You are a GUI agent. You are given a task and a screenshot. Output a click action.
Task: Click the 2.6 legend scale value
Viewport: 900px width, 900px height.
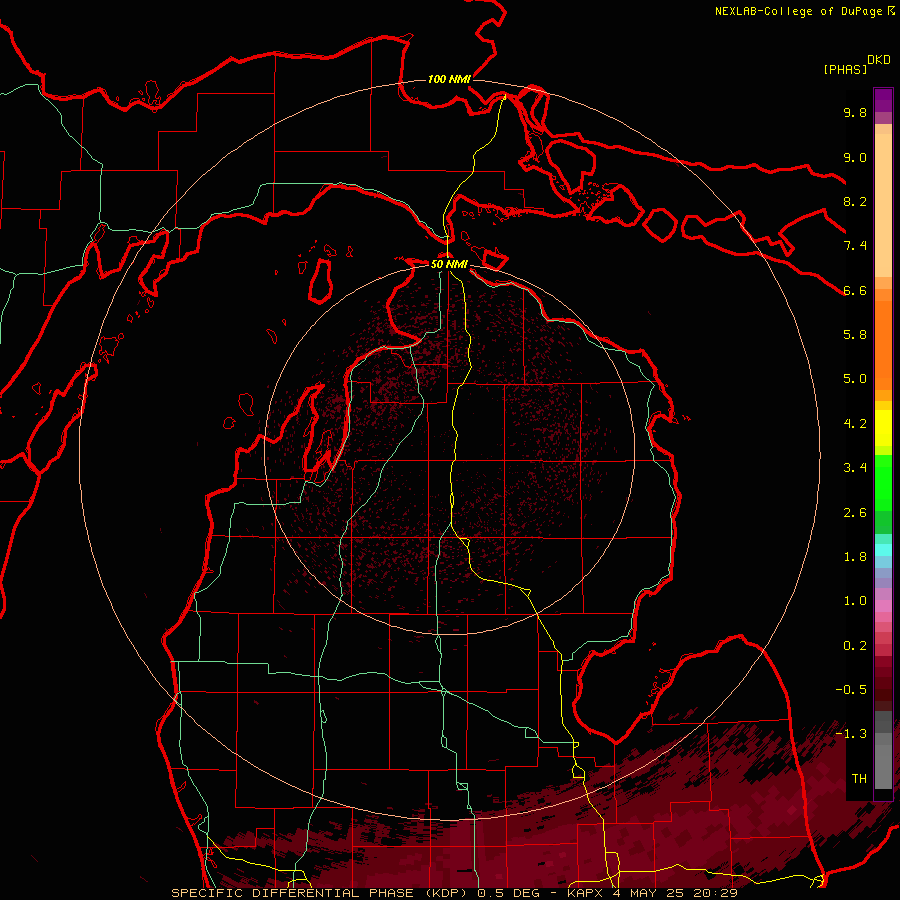pos(855,513)
